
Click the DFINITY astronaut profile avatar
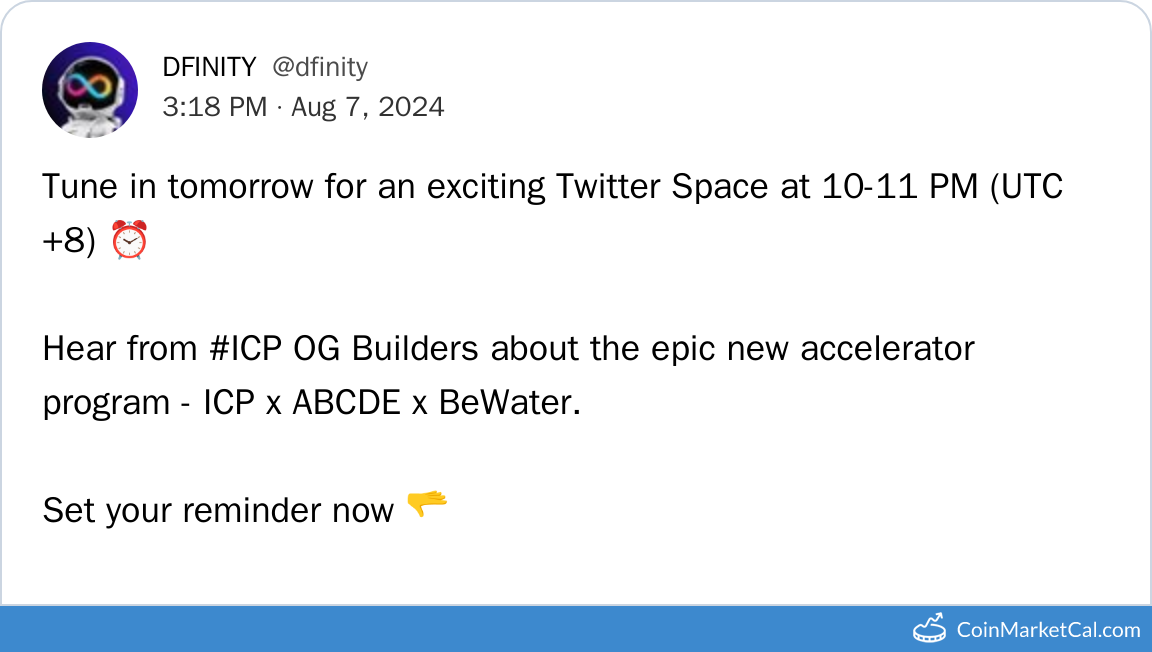click(x=90, y=90)
